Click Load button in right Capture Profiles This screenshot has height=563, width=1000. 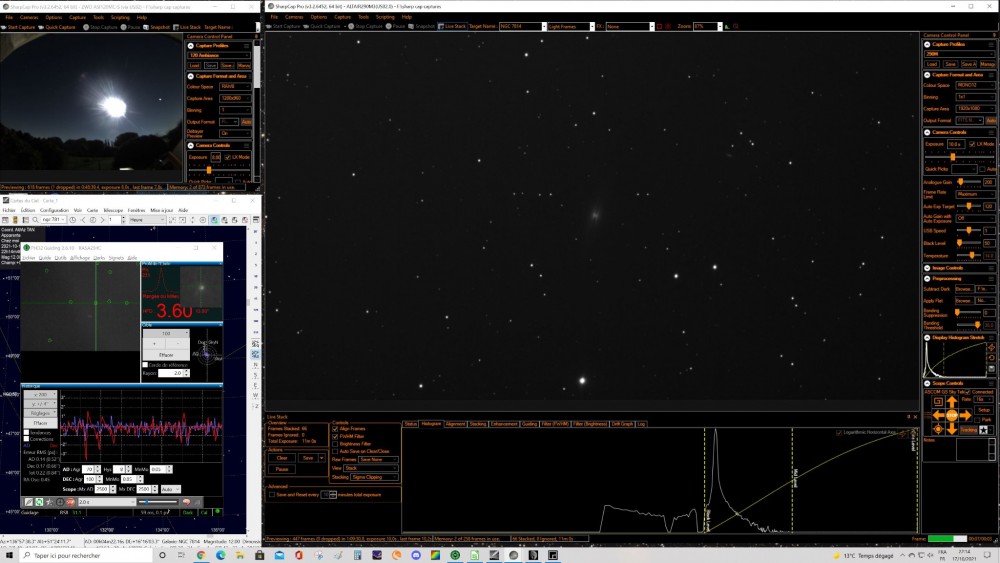932,64
